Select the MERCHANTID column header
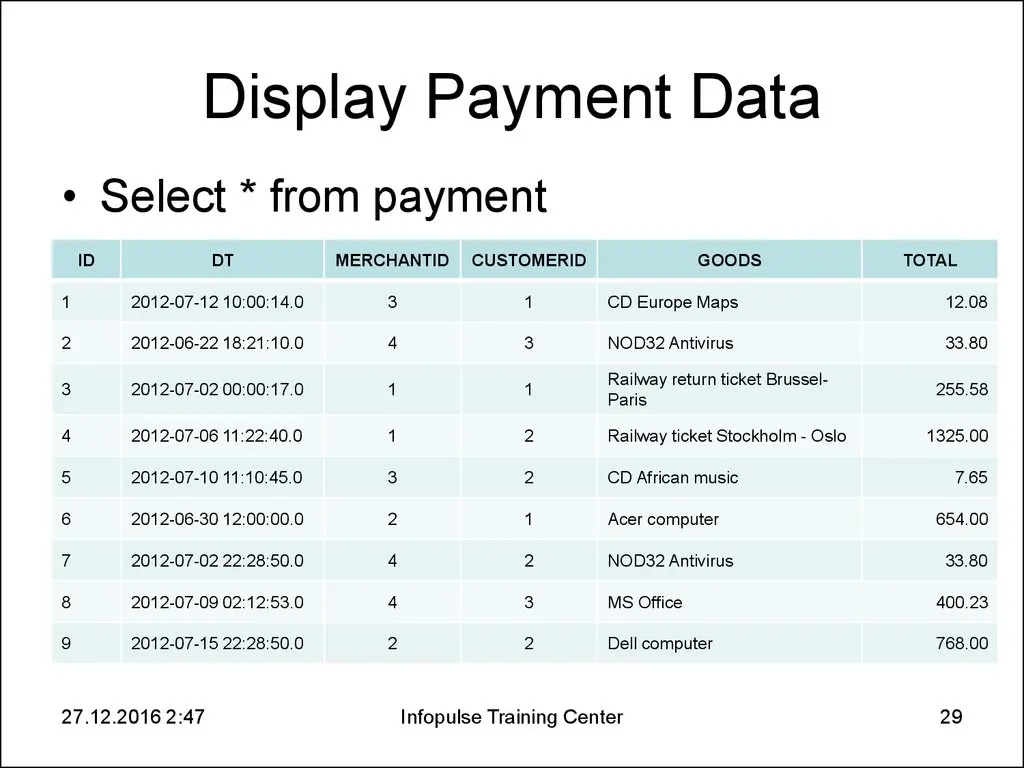 pyautogui.click(x=392, y=260)
